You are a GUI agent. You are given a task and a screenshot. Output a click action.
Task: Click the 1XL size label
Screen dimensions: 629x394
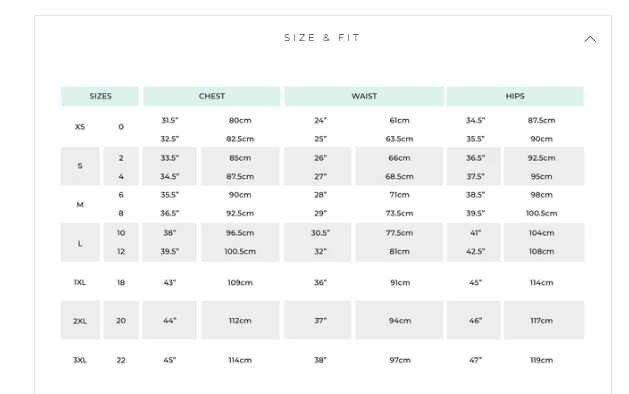point(80,282)
